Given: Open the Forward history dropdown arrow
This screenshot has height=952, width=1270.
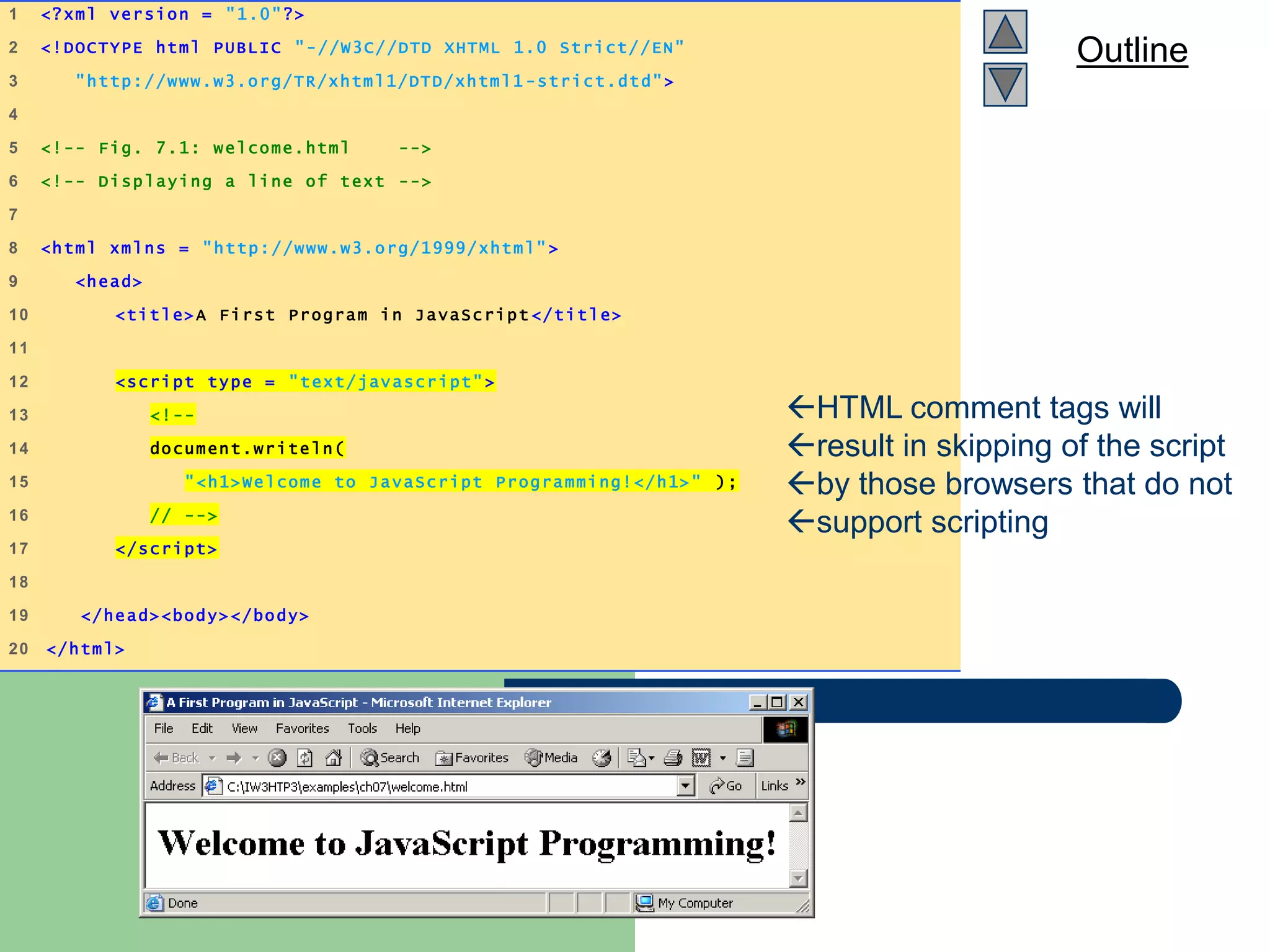Looking at the screenshot, I should [255, 758].
